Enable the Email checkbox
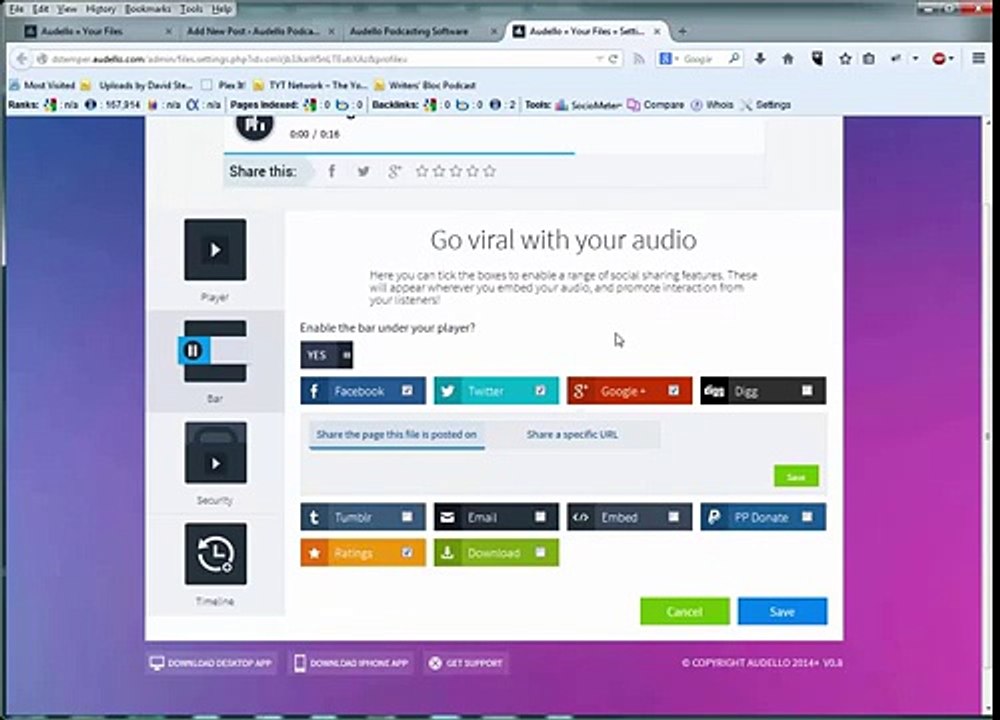This screenshot has width=1000, height=720. 540,517
